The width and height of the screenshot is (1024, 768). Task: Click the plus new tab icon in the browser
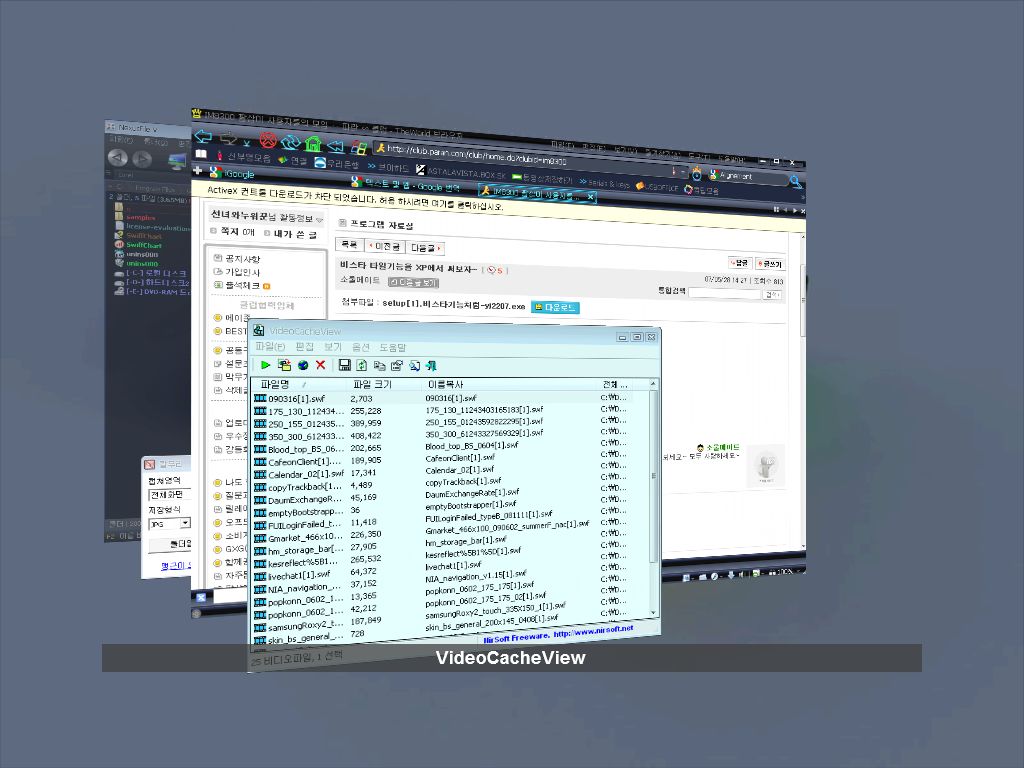pyautogui.click(x=198, y=170)
